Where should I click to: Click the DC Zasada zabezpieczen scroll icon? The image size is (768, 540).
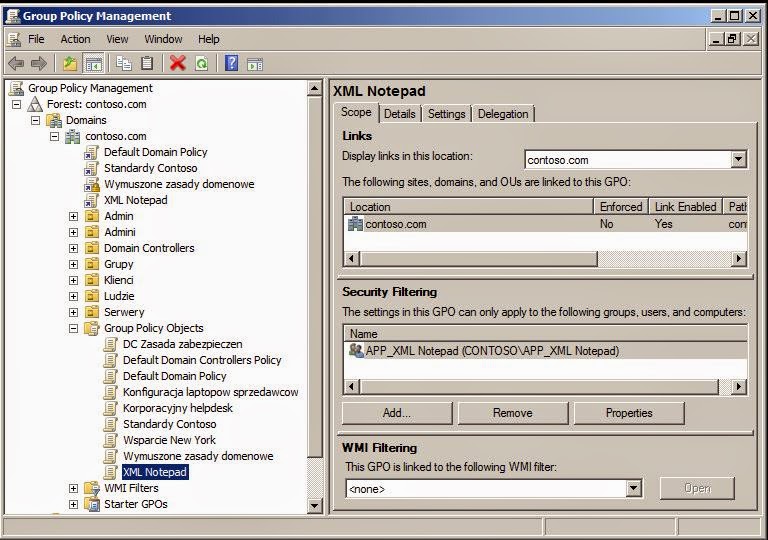pos(111,344)
